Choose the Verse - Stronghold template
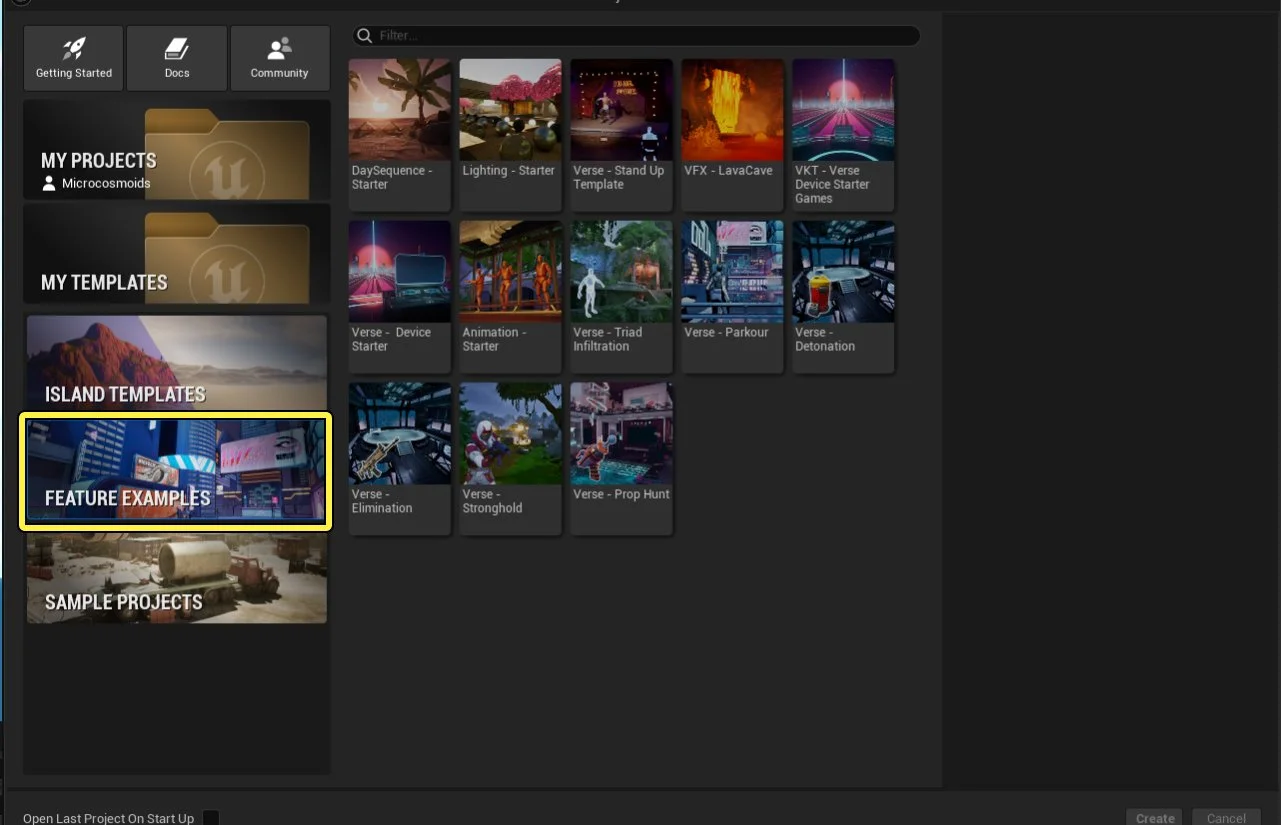The height and width of the screenshot is (825, 1281). click(510, 458)
